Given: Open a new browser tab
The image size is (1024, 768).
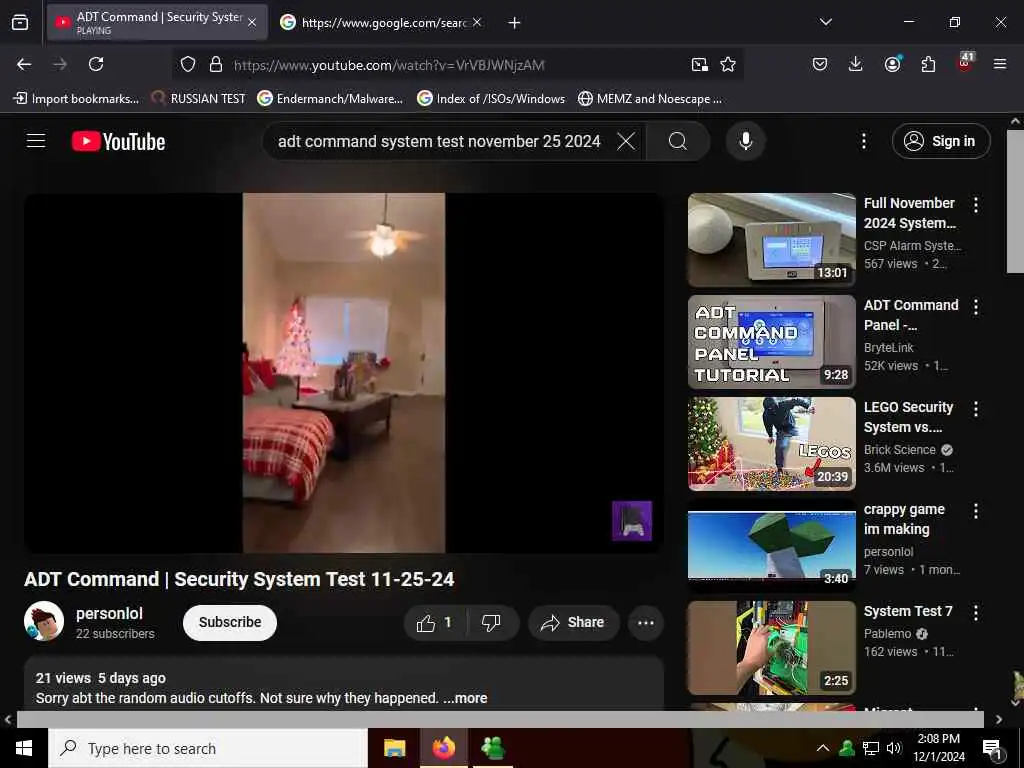Looking at the screenshot, I should point(515,23).
